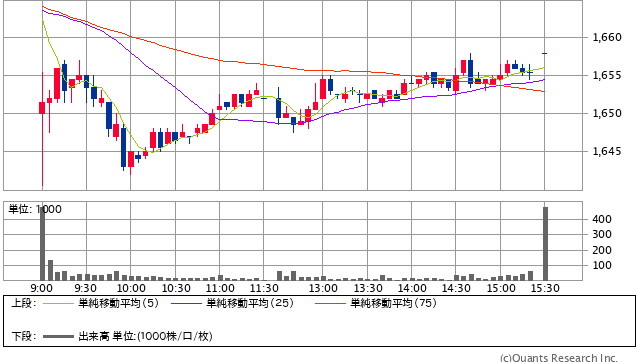Image resolution: width=638 pixels, height=362 pixels.
Task: Click the 1,655 price axis label
Action: [x=607, y=75]
